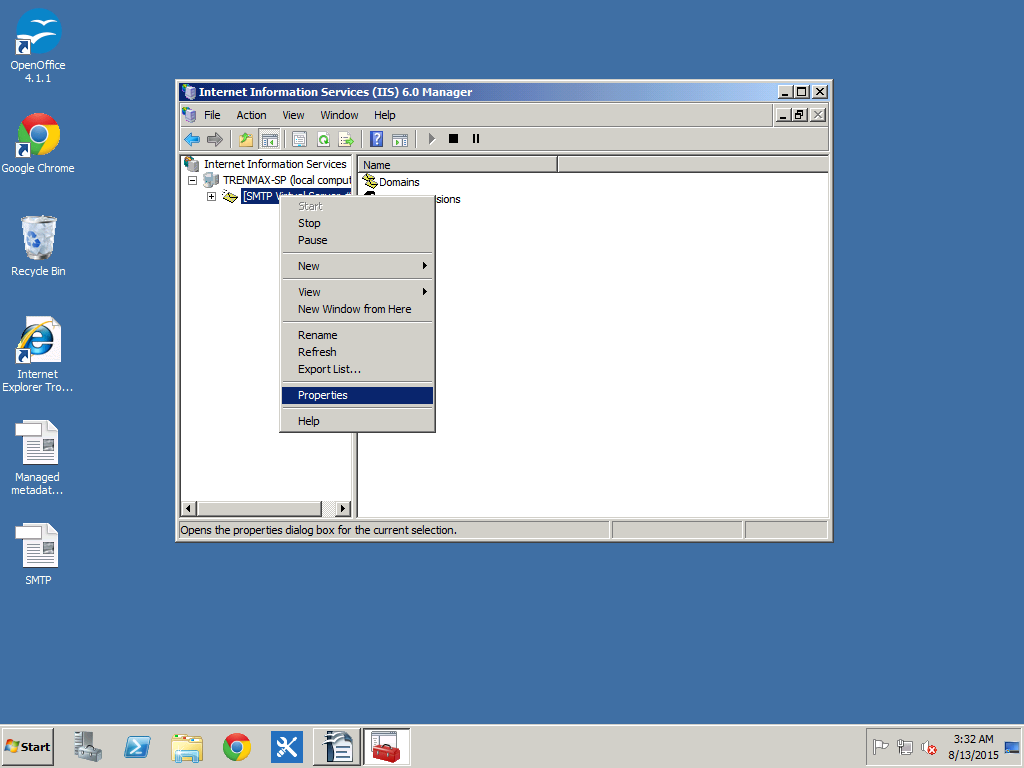Click the Forward arrow in the toolbar
Screen dimensions: 1024x768
pyautogui.click(x=214, y=139)
